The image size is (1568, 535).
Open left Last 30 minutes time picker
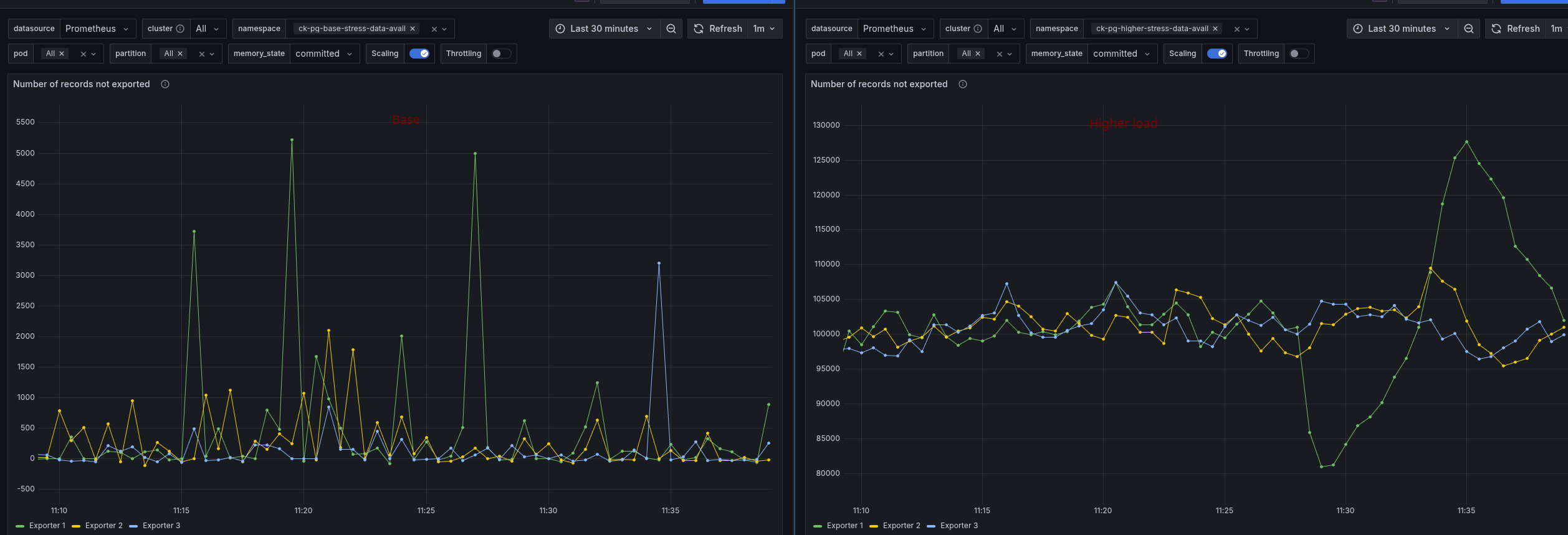tap(604, 29)
